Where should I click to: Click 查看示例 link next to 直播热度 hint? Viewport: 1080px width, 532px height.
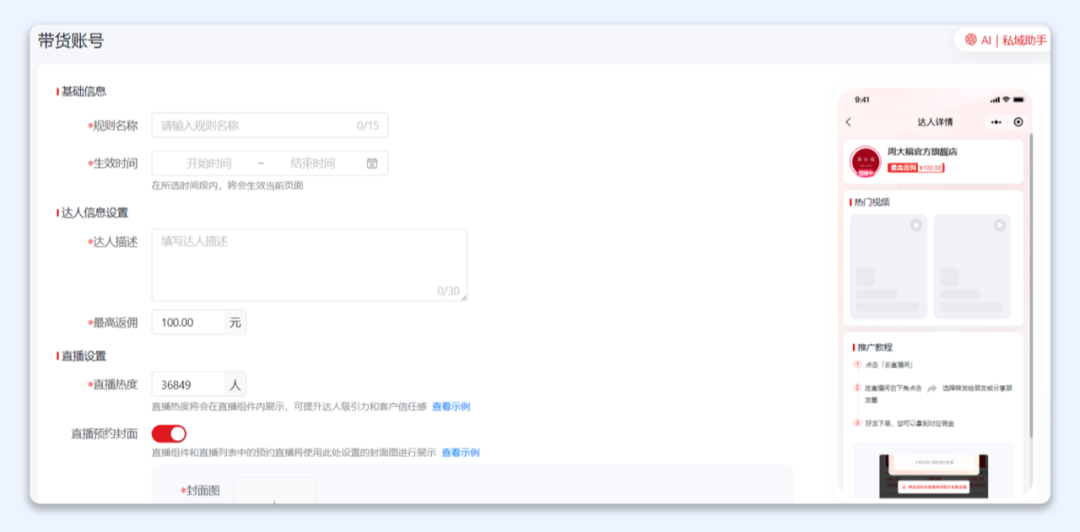[x=450, y=406]
